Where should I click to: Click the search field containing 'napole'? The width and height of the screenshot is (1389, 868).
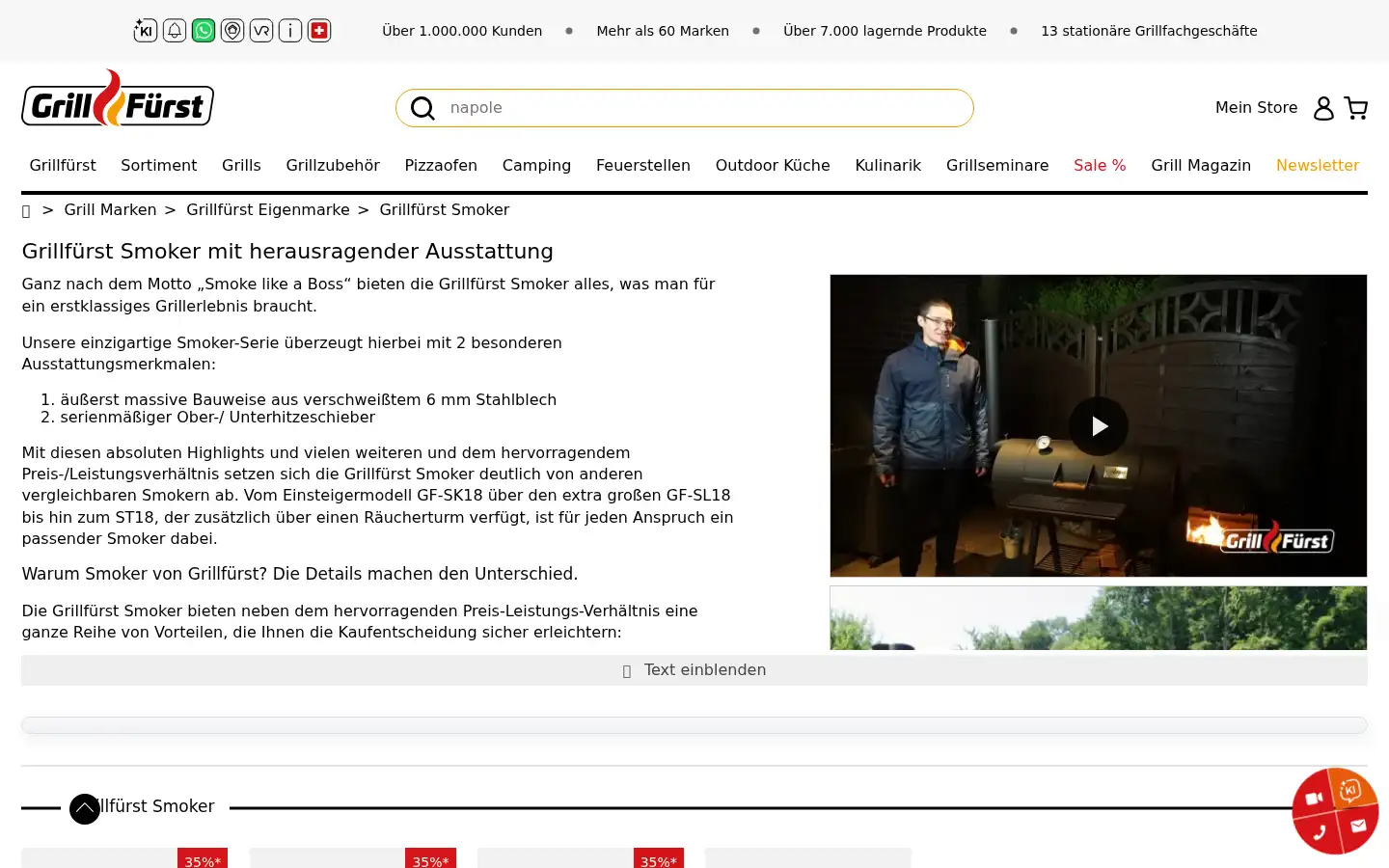pyautogui.click(x=685, y=108)
